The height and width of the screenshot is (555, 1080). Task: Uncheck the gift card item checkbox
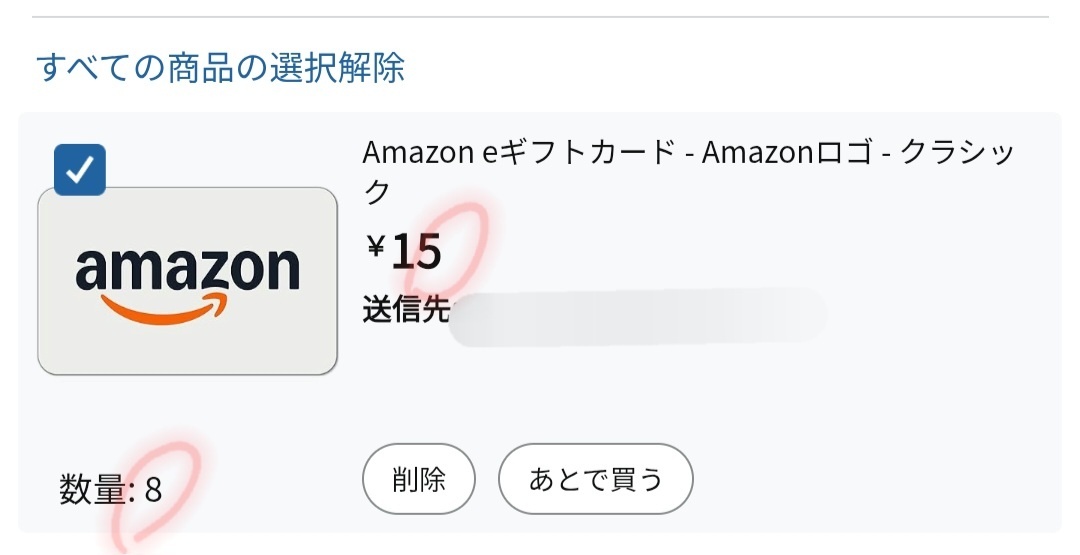click(x=80, y=169)
